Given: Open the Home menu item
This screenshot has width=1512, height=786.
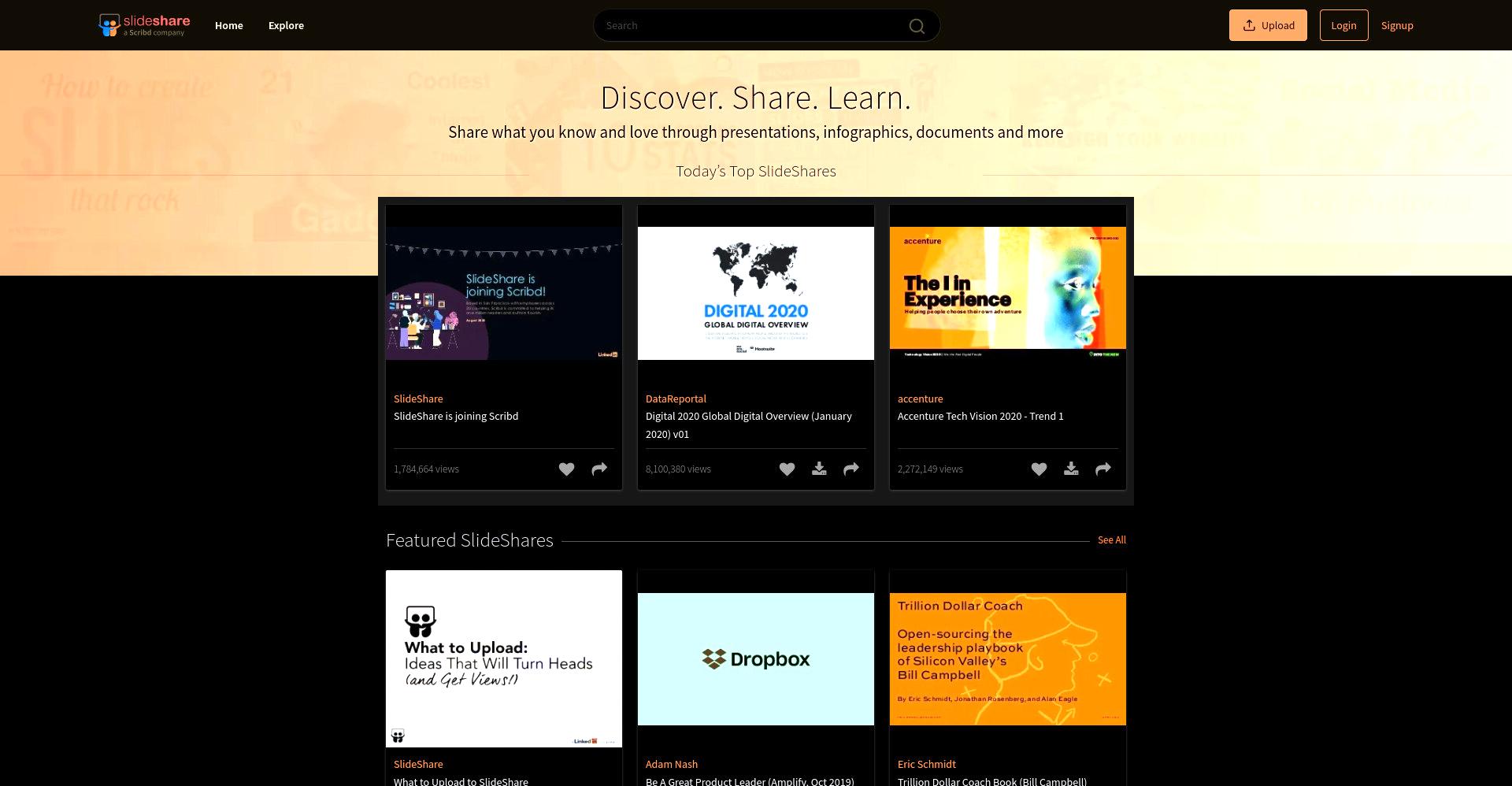Looking at the screenshot, I should (229, 25).
